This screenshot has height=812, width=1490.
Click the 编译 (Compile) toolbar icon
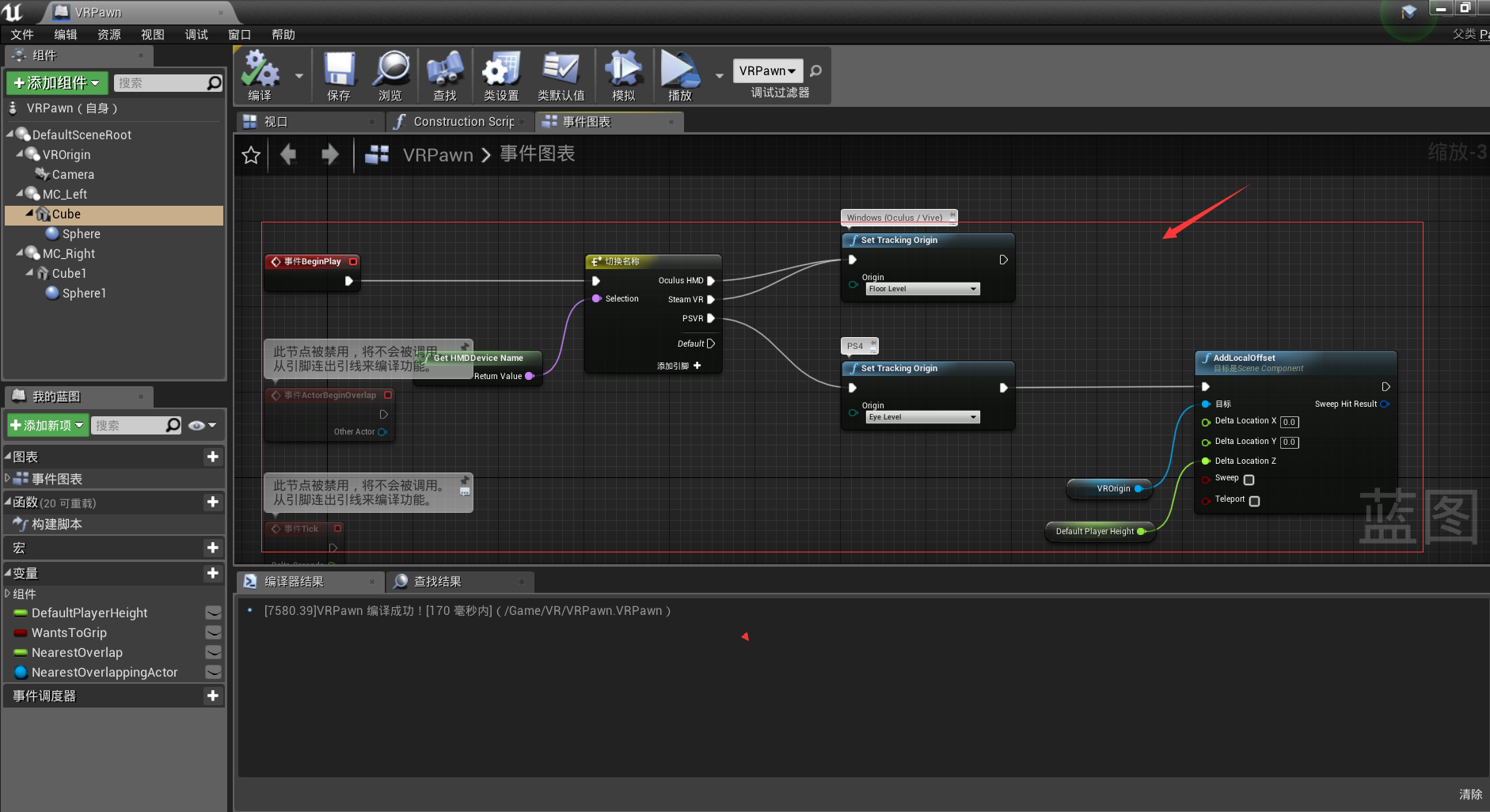click(261, 71)
